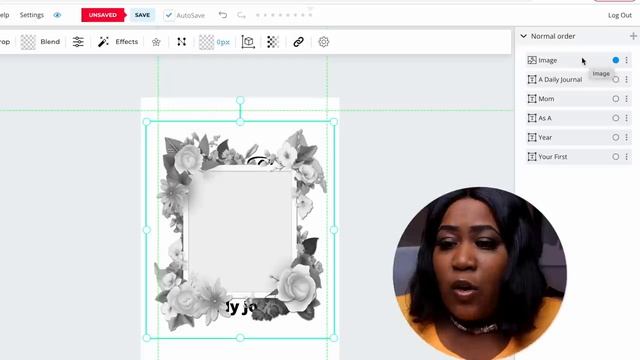640x360 pixels.
Task: Click the top-left selection corner handle
Action: point(147,122)
